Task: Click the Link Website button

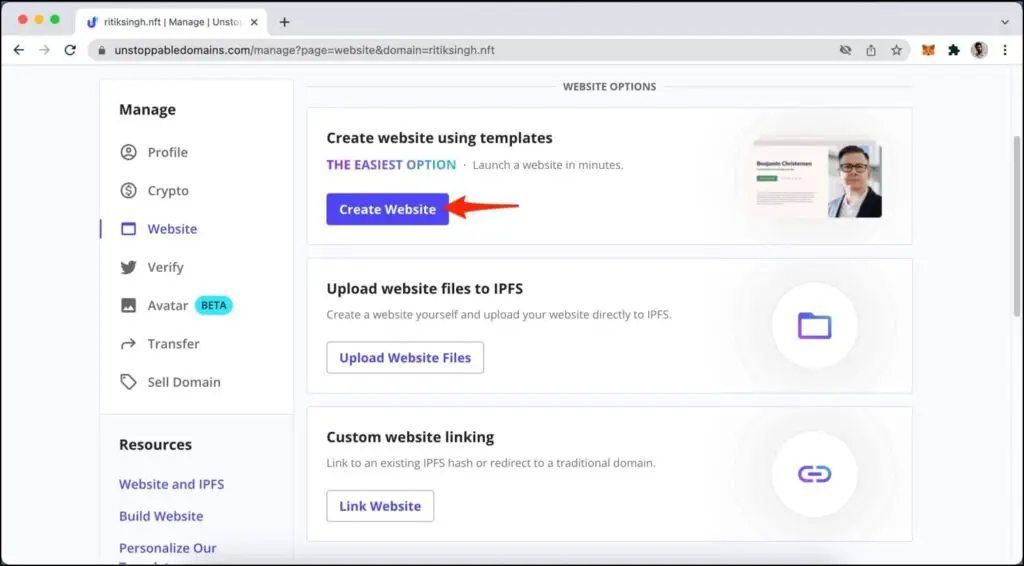Action: [x=380, y=506]
